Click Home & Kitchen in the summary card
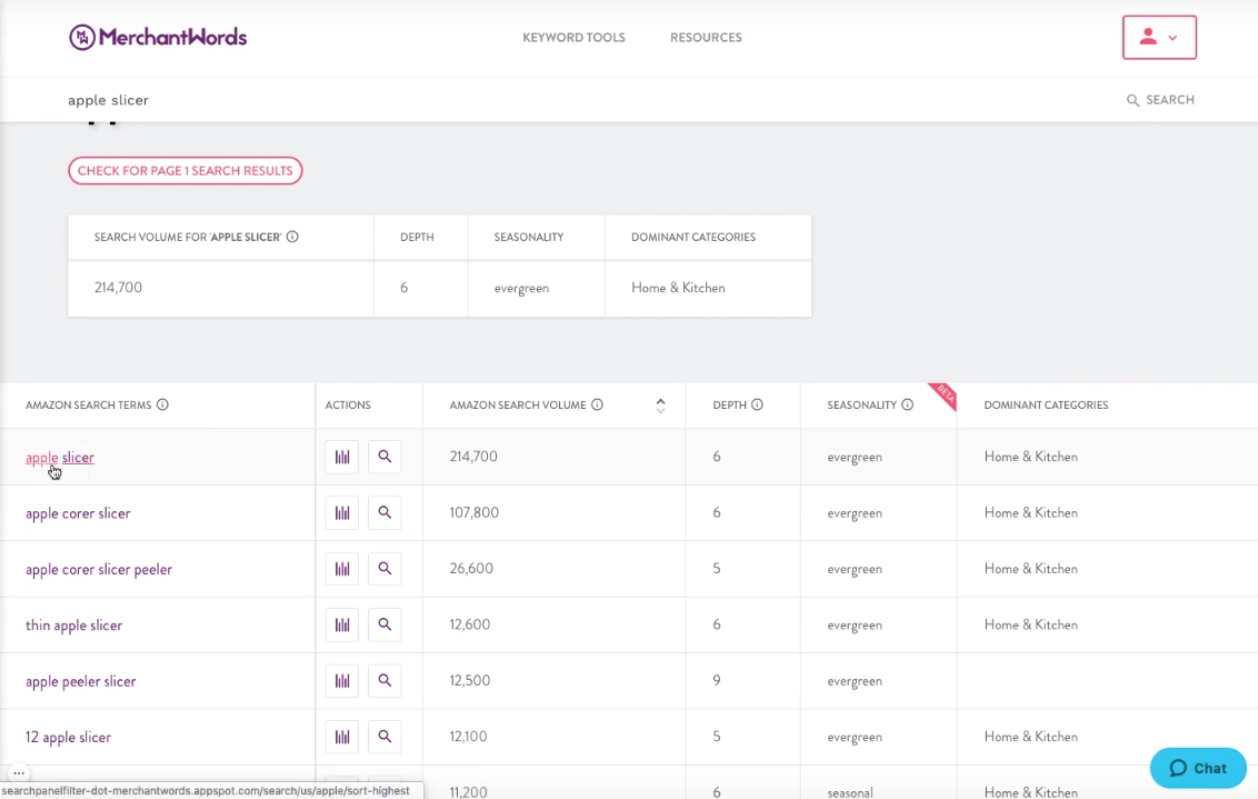Screen dimensions: 1258x799 pyautogui.click(x=678, y=288)
